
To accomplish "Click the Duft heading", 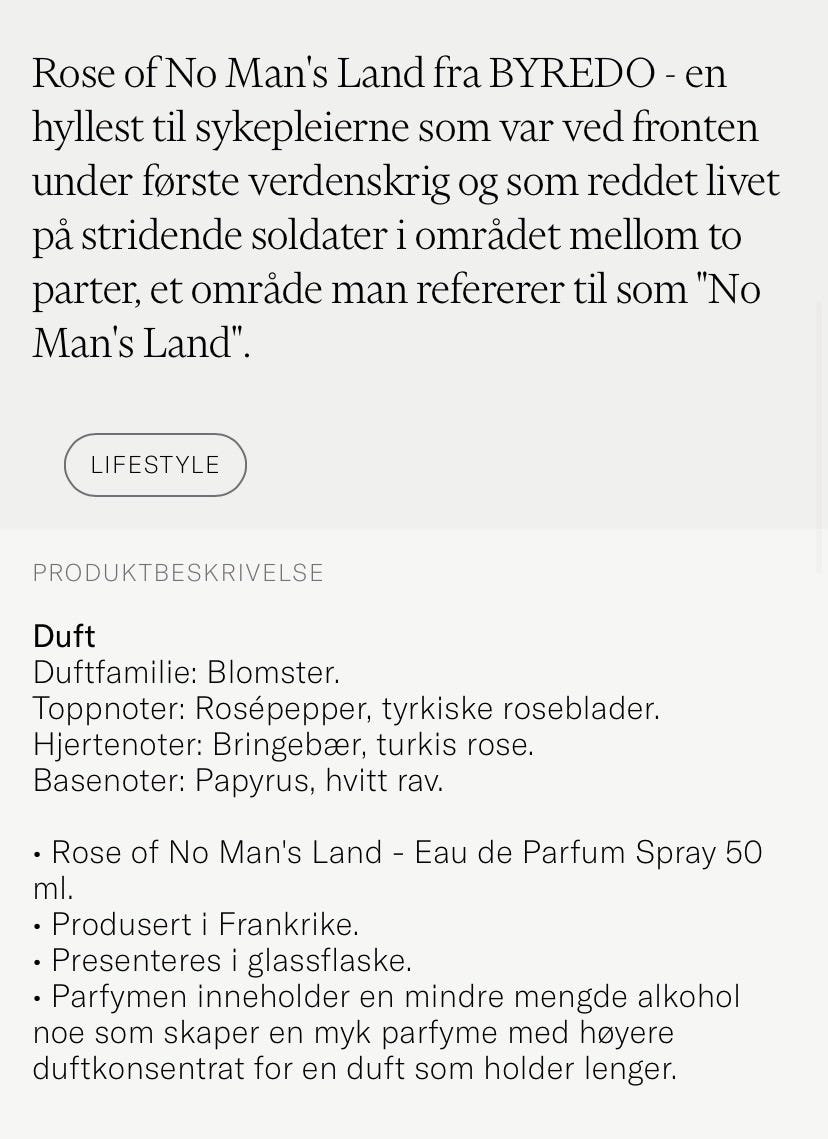I will click(64, 636).
